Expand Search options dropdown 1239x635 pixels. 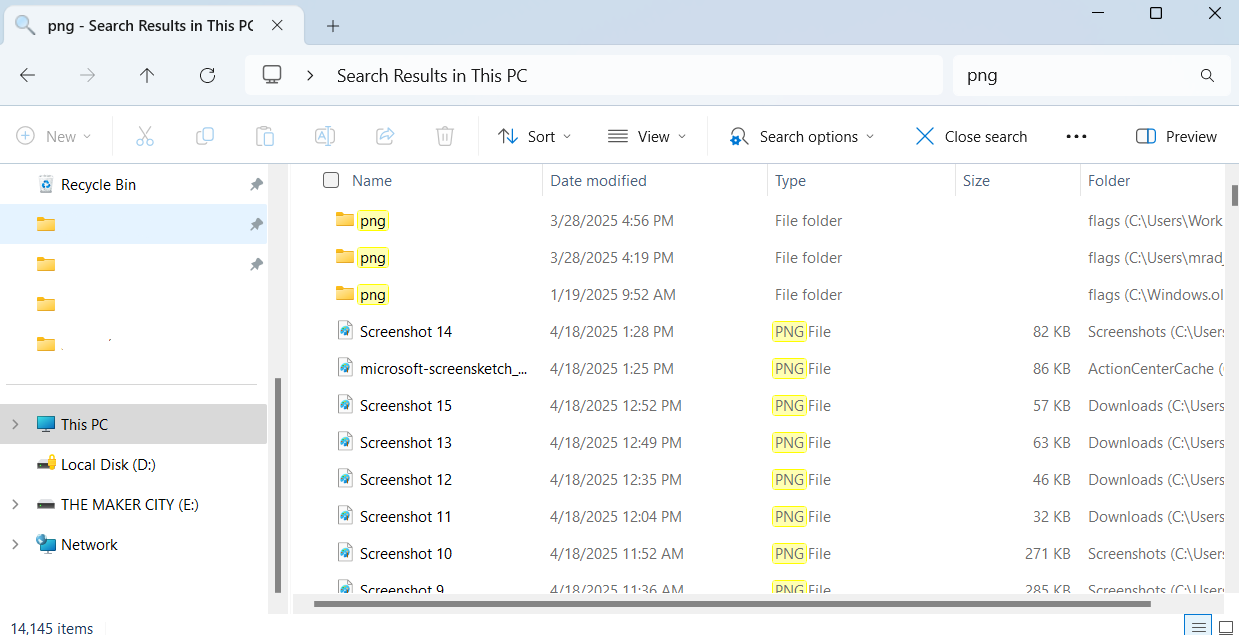tap(802, 136)
